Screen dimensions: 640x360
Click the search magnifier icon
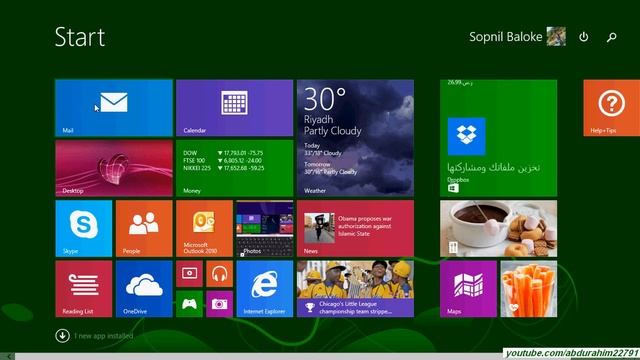[x=611, y=37]
